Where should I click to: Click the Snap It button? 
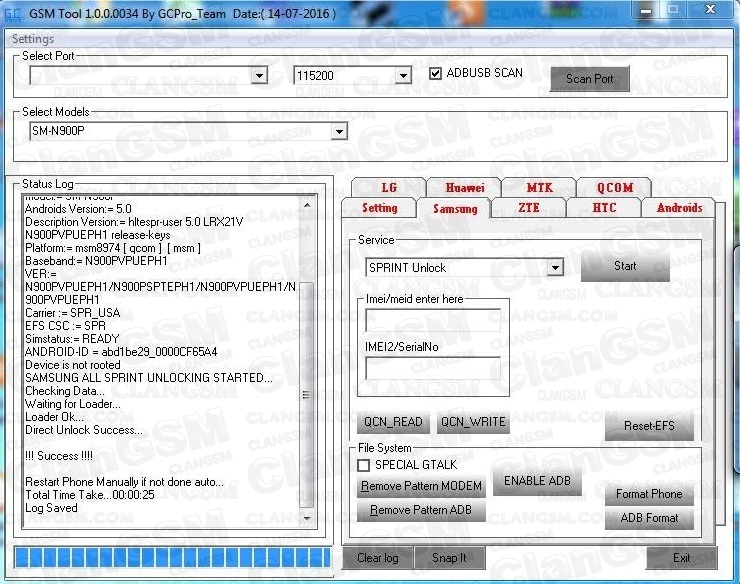point(449,558)
